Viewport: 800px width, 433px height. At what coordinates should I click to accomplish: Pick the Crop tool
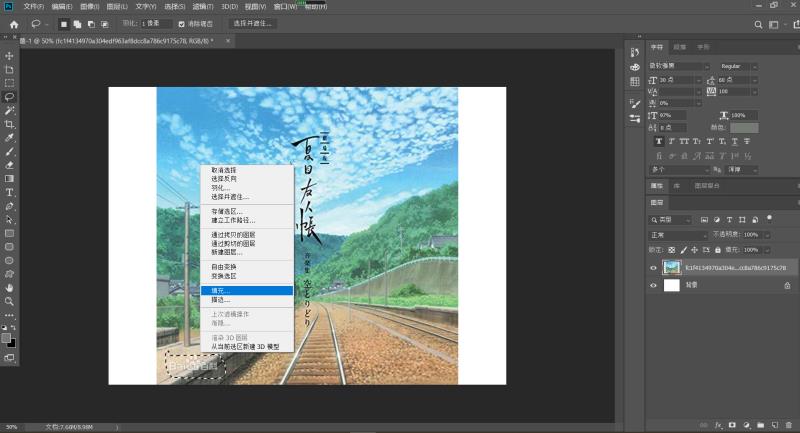click(10, 124)
